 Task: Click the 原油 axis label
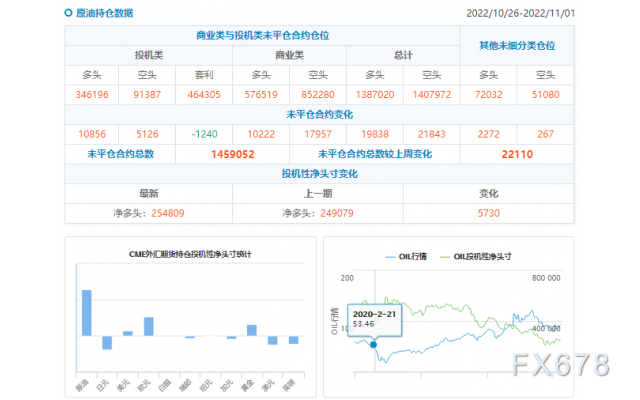pyautogui.click(x=82, y=385)
